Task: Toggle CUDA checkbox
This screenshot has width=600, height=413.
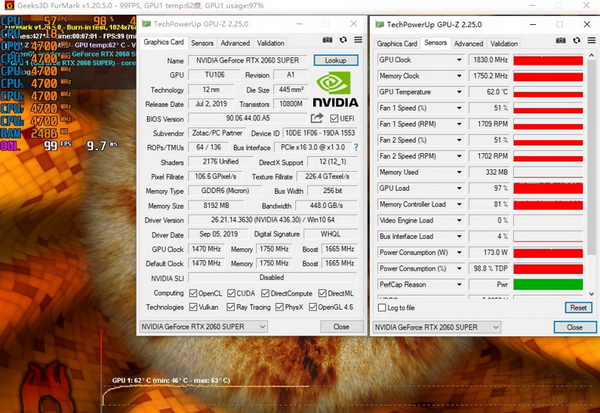Action: click(x=231, y=293)
